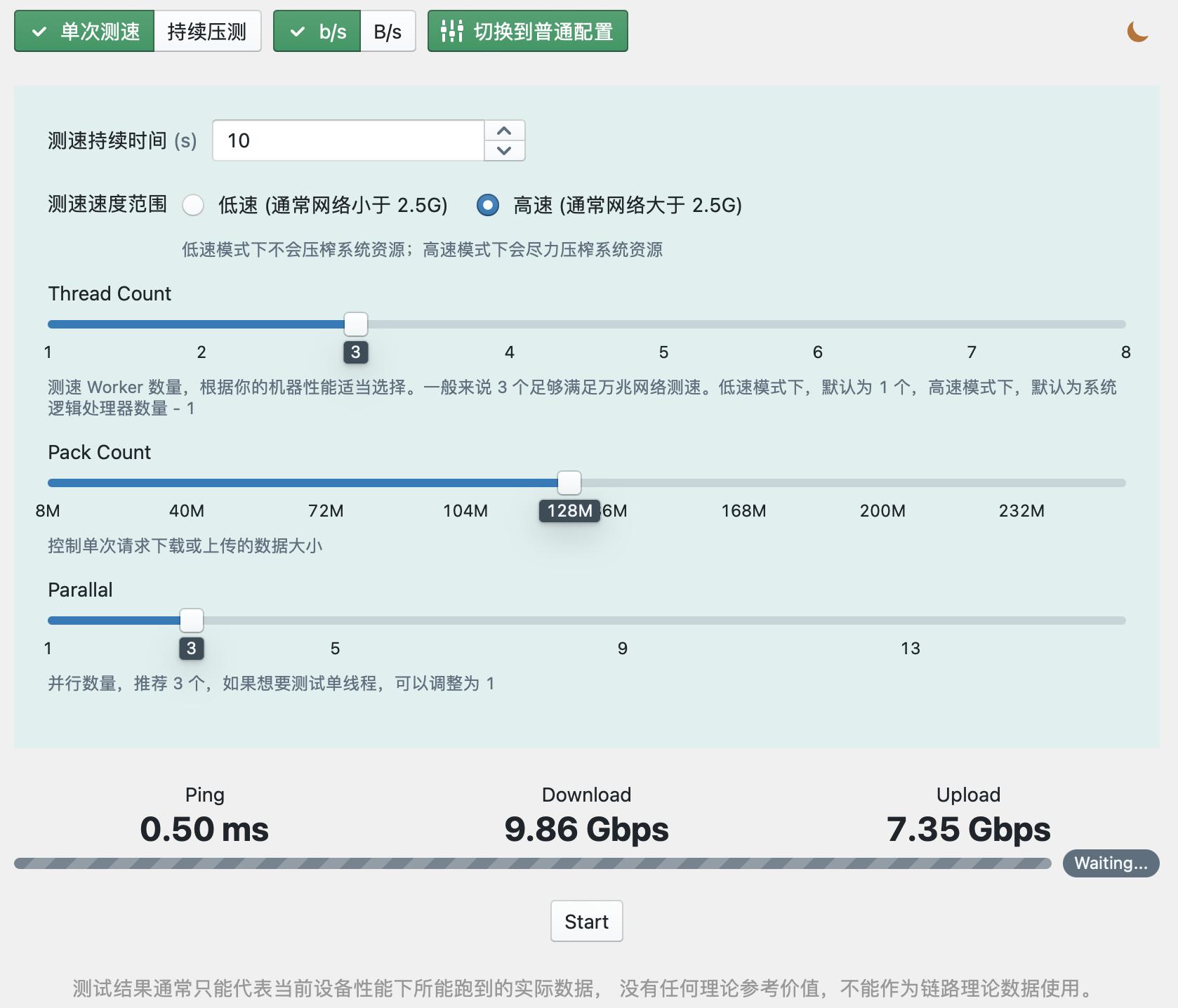Switch to 单次测速 mode tab
1178x1008 pixels.
point(100,31)
